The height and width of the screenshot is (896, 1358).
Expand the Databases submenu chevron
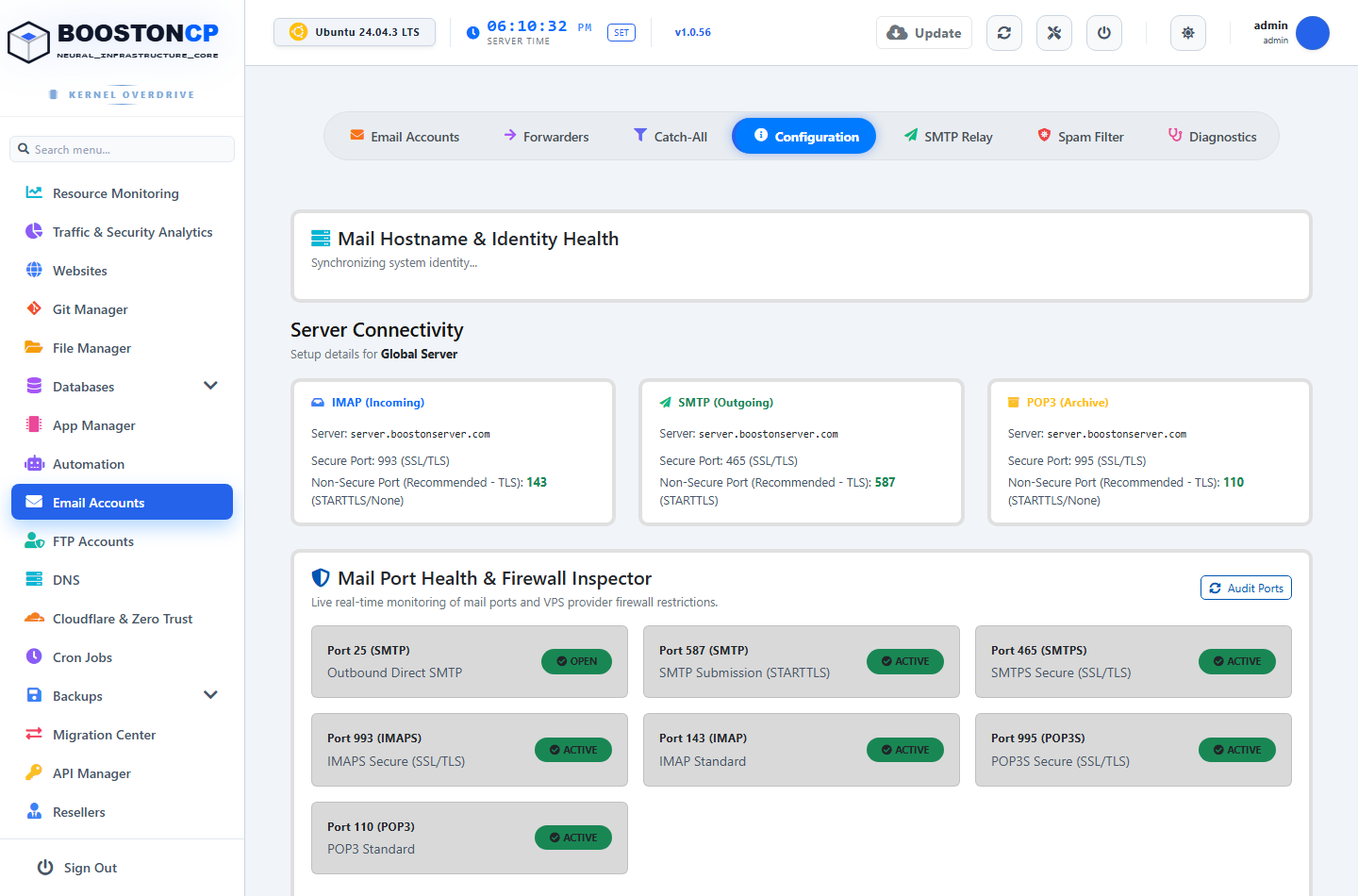coord(210,386)
